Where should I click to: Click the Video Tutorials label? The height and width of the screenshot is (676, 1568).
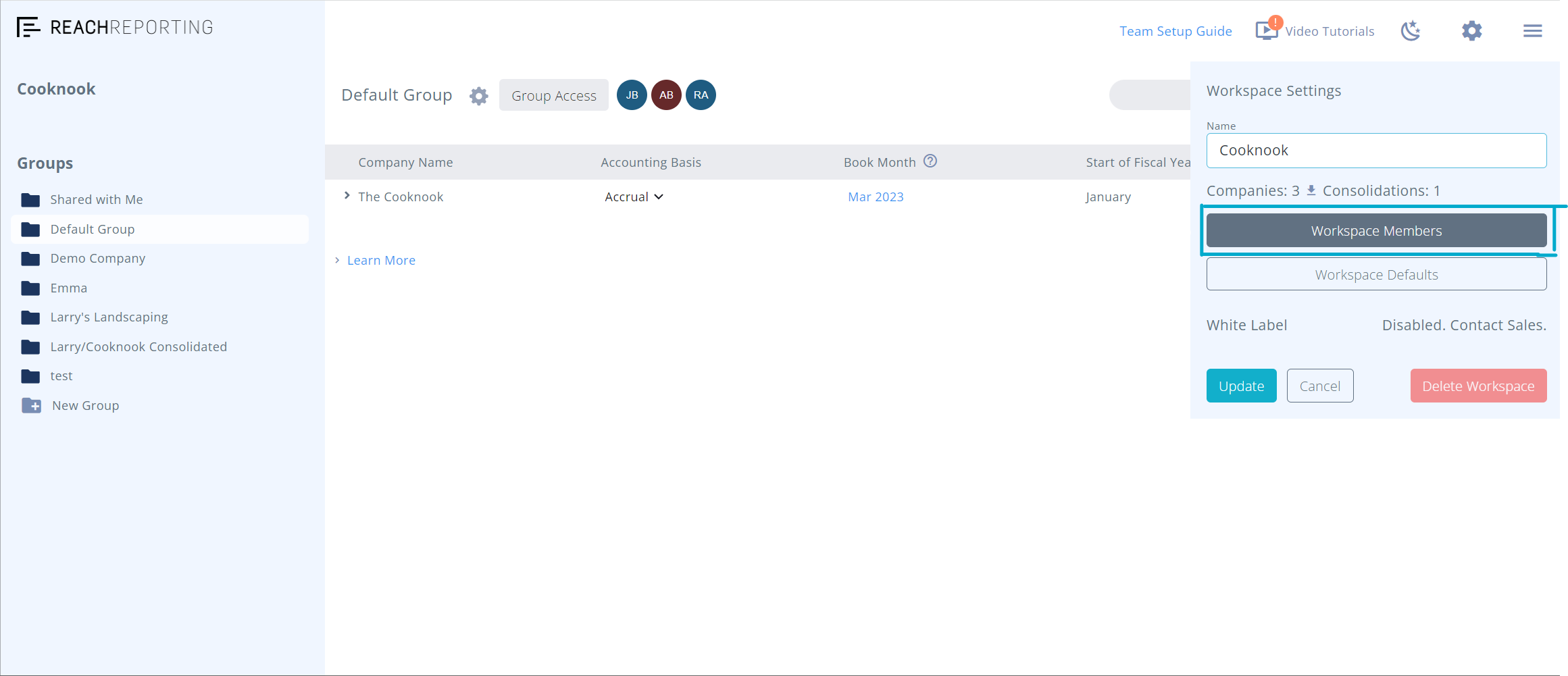[1330, 31]
